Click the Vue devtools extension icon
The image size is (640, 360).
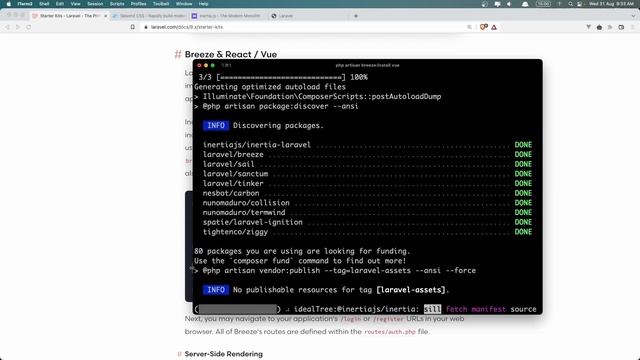pyautogui.click(x=588, y=27)
